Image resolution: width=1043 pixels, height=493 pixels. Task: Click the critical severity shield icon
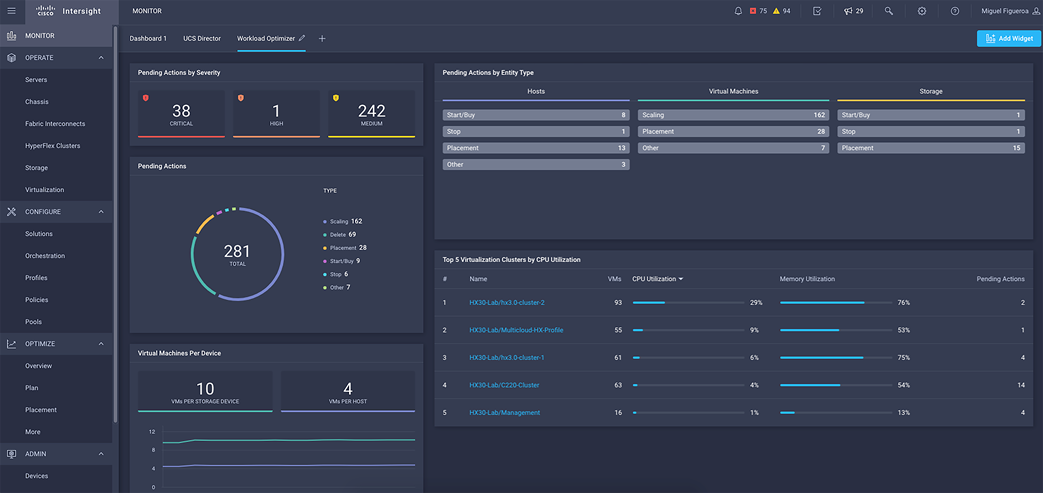(x=146, y=98)
